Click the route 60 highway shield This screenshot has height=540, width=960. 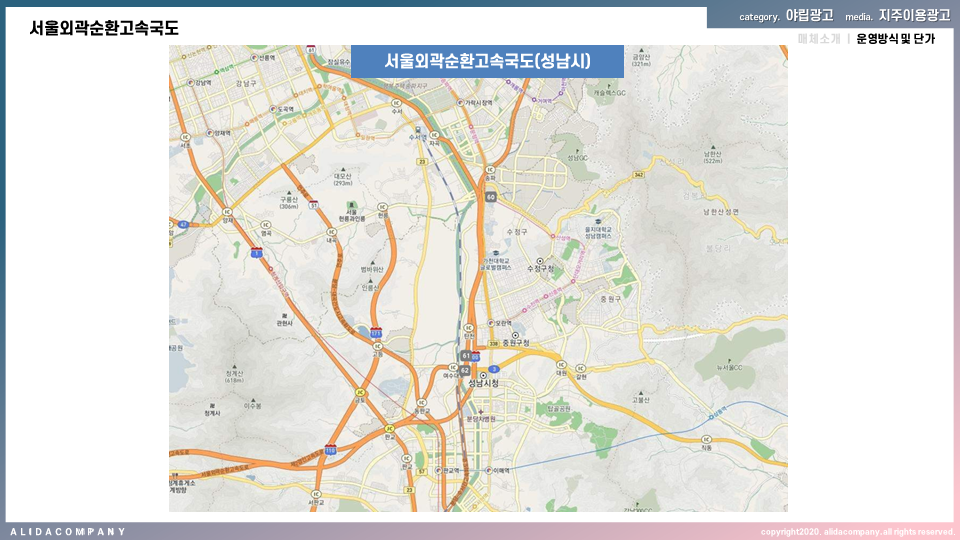tap(491, 197)
